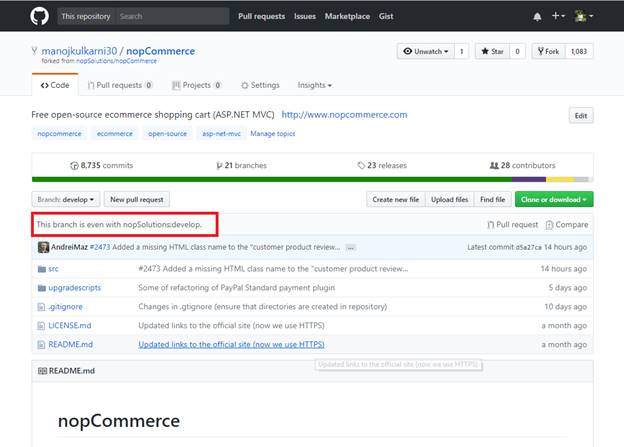Open nopCommerce repository name link
This screenshot has width=624, height=447.
click(160, 51)
